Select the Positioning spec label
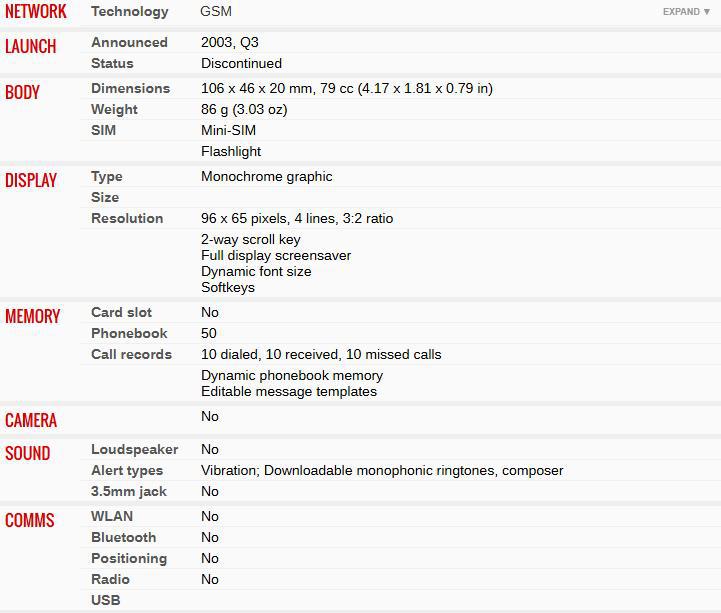721x613 pixels. tap(129, 559)
